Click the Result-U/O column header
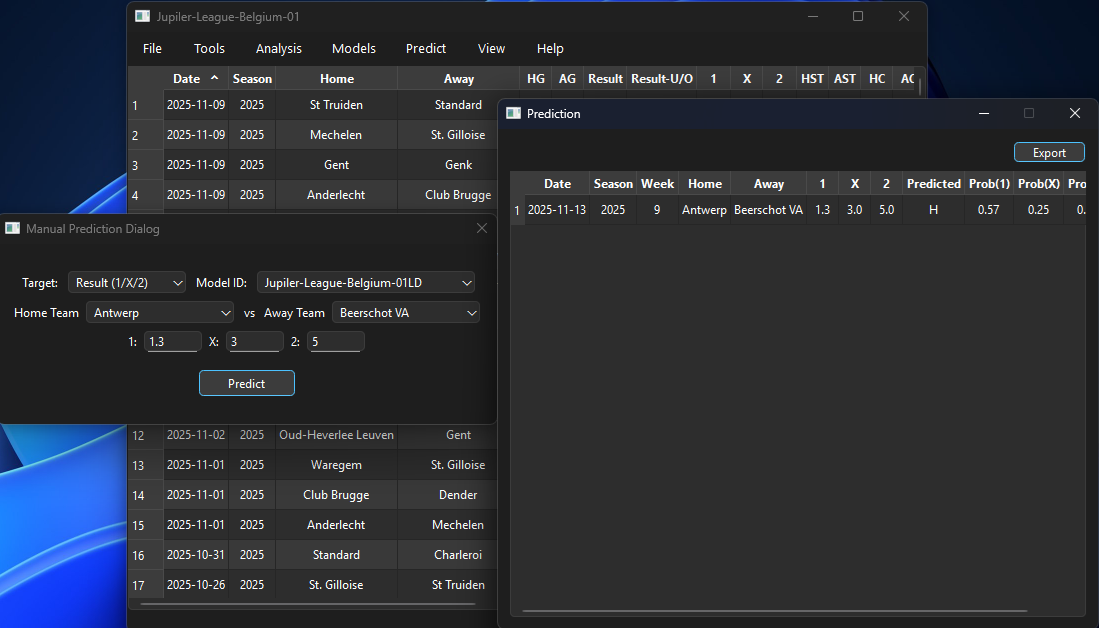The height and width of the screenshot is (628, 1099). (662, 78)
